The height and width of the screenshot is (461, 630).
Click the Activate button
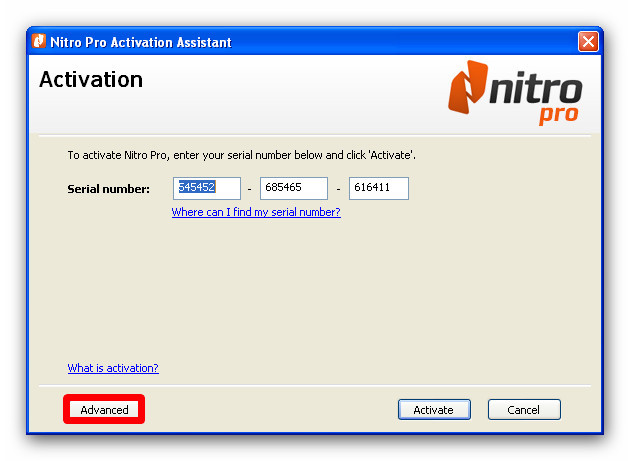(x=434, y=410)
